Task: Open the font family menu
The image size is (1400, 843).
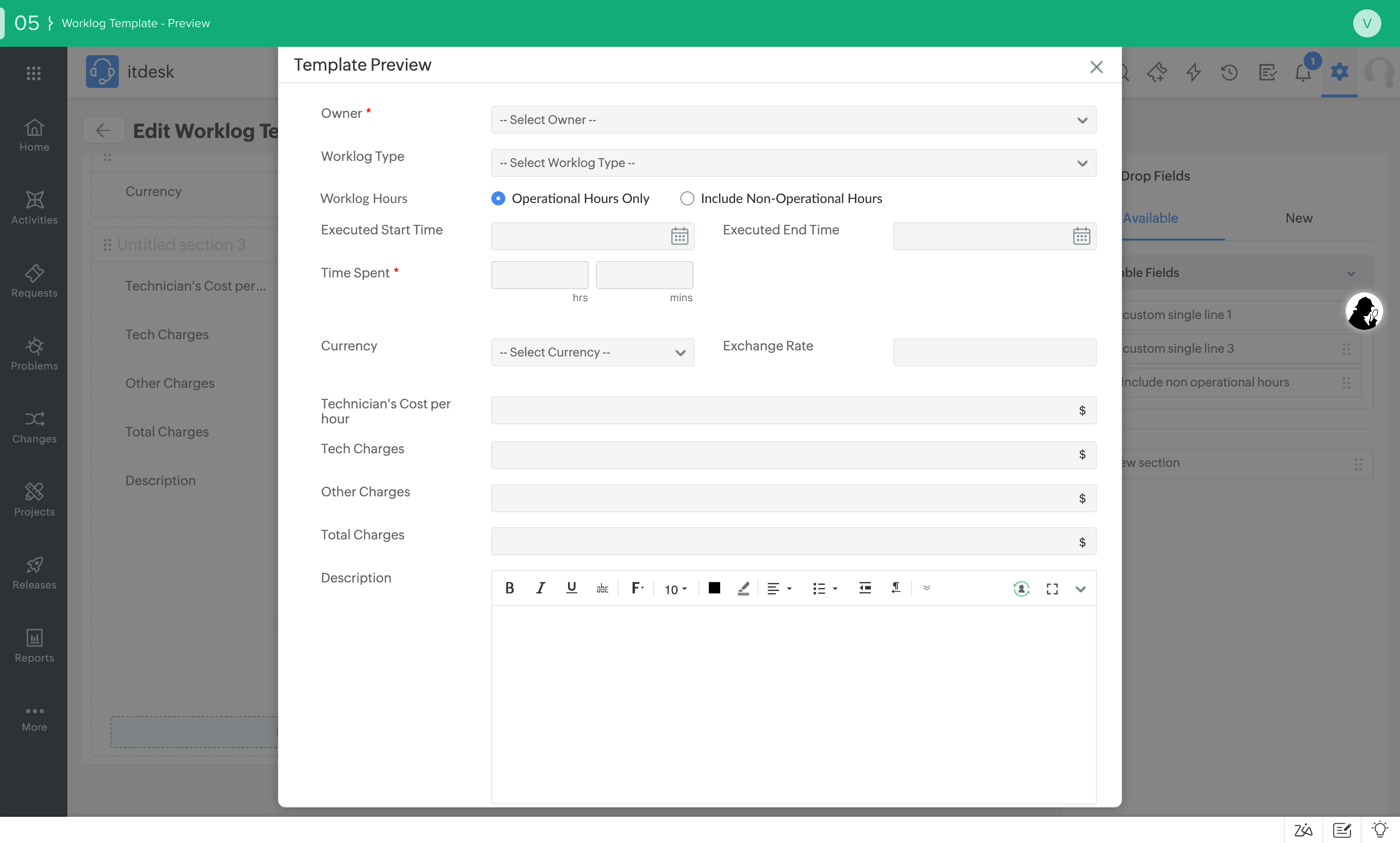Action: (x=637, y=589)
